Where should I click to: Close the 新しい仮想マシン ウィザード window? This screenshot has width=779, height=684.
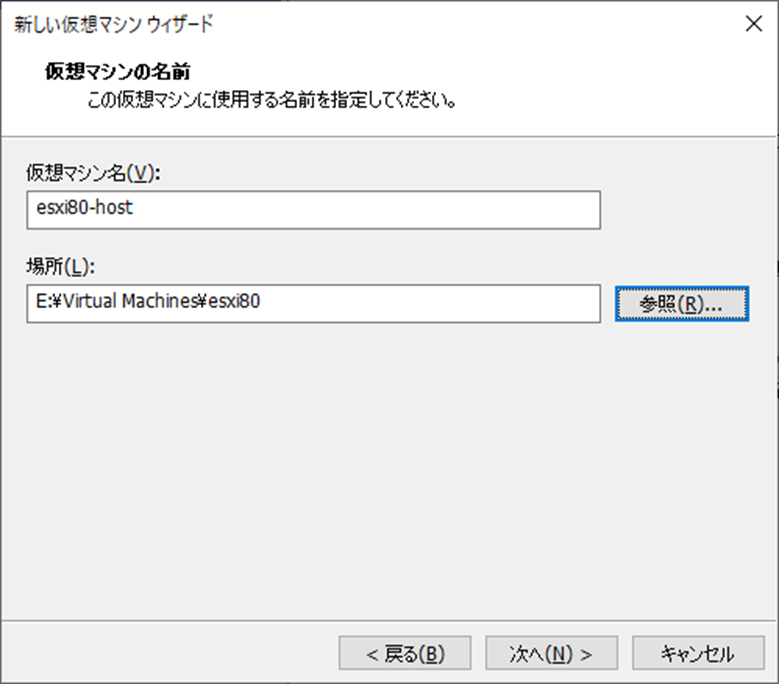(x=754, y=23)
